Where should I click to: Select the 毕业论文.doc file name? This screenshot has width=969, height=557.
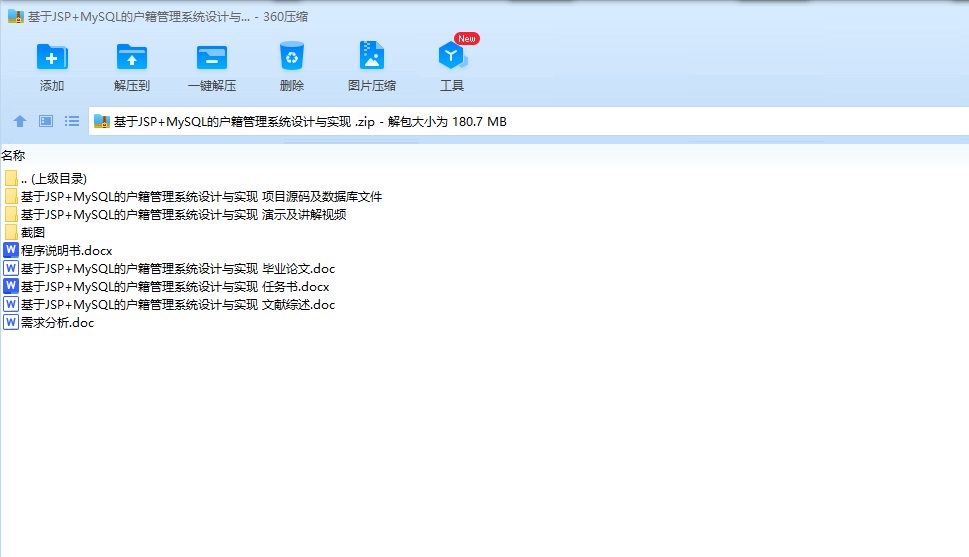click(178, 268)
